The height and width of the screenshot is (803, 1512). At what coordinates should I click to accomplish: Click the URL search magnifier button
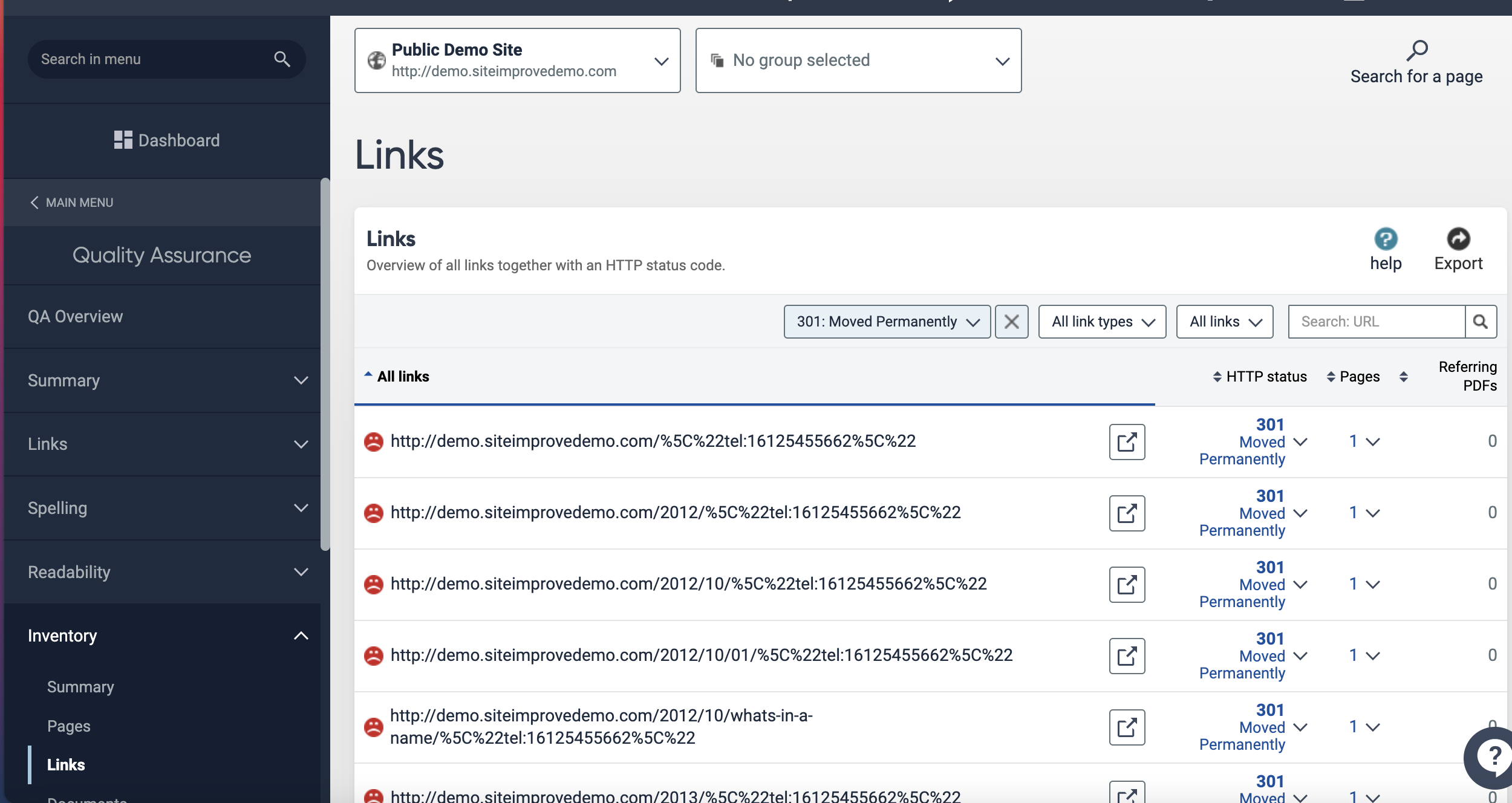coord(1480,322)
